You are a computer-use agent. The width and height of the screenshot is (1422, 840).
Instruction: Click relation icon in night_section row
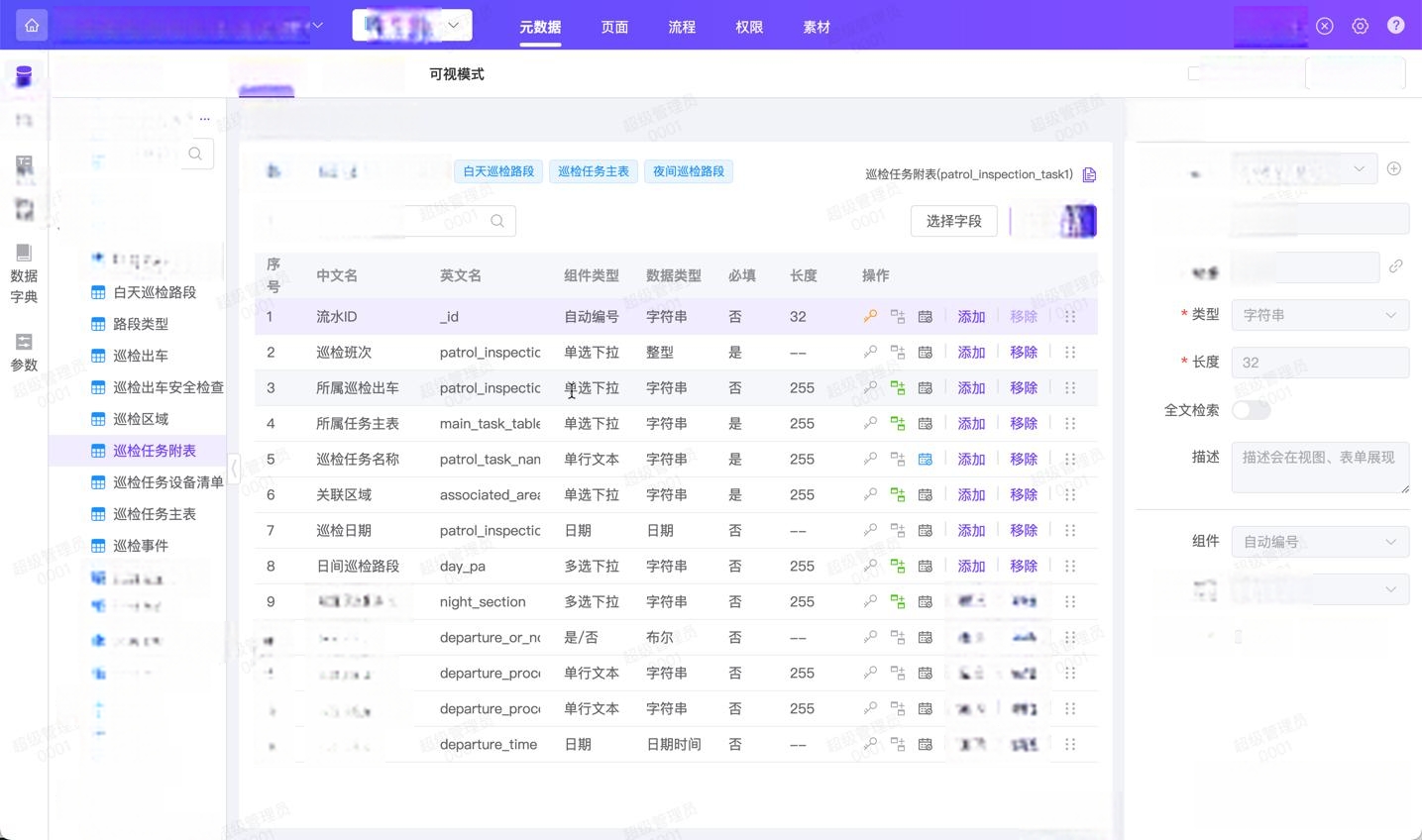tap(898, 602)
